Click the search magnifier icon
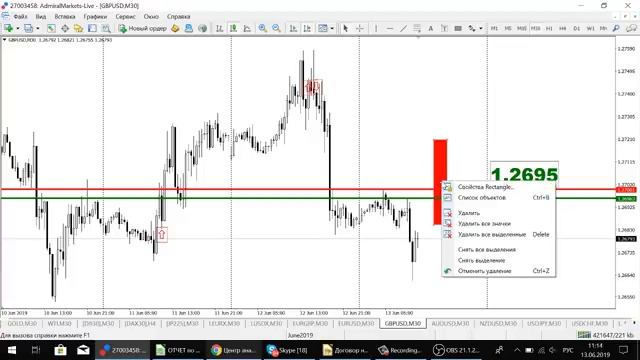 click(616, 28)
